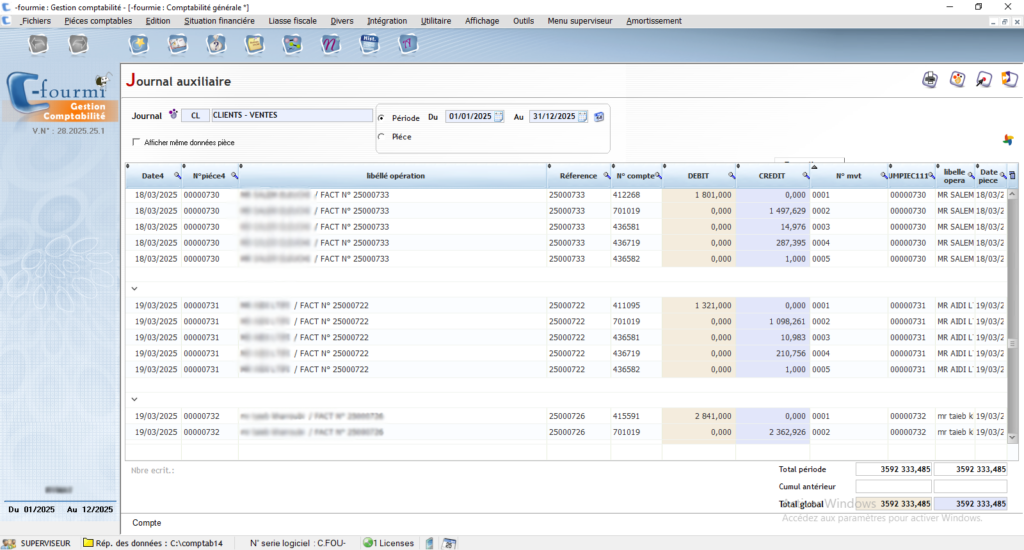Open calendar picker for end date 31/12/2025
The image size is (1024, 550).
583,117
